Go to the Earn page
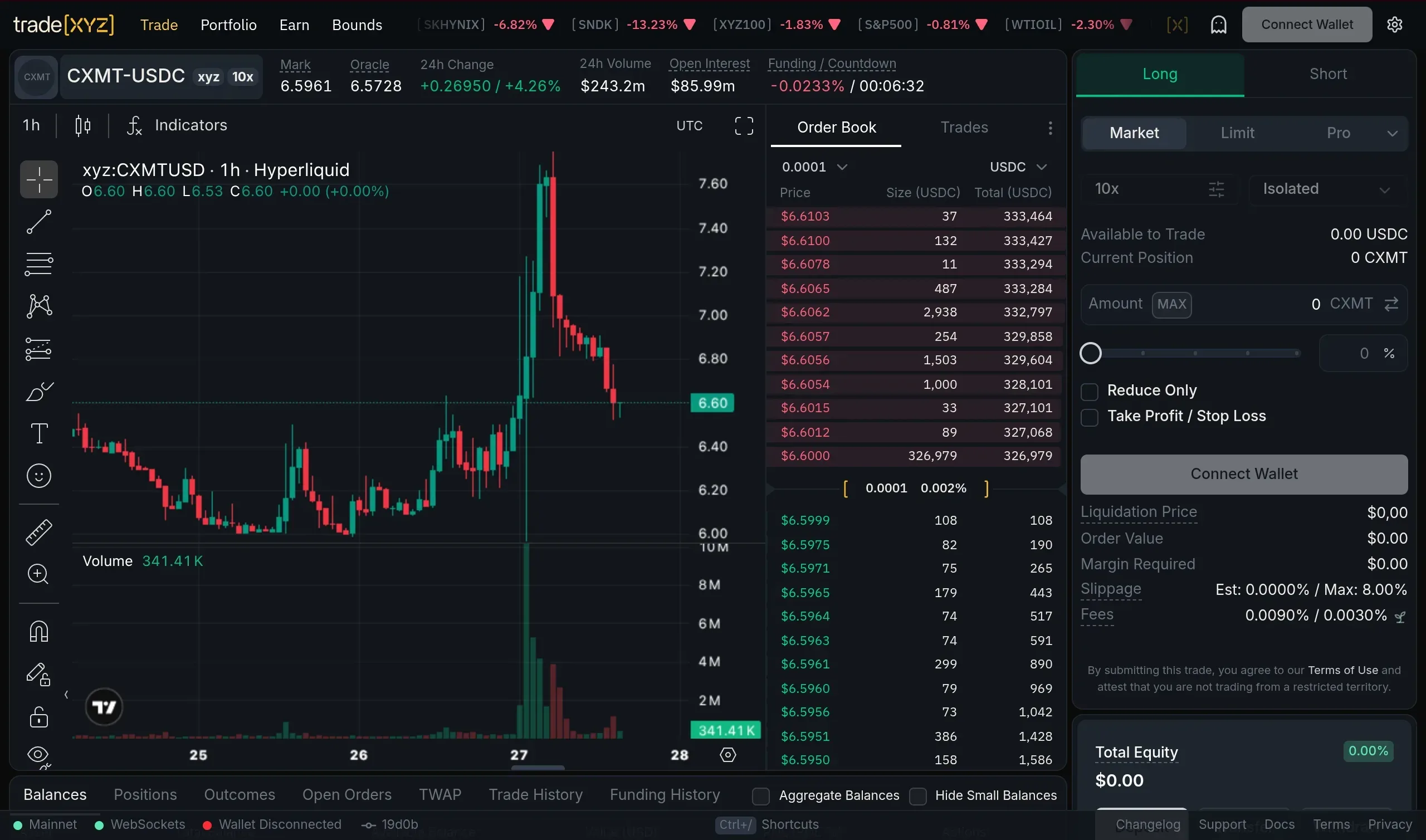The width and height of the screenshot is (1426, 840). click(x=294, y=25)
